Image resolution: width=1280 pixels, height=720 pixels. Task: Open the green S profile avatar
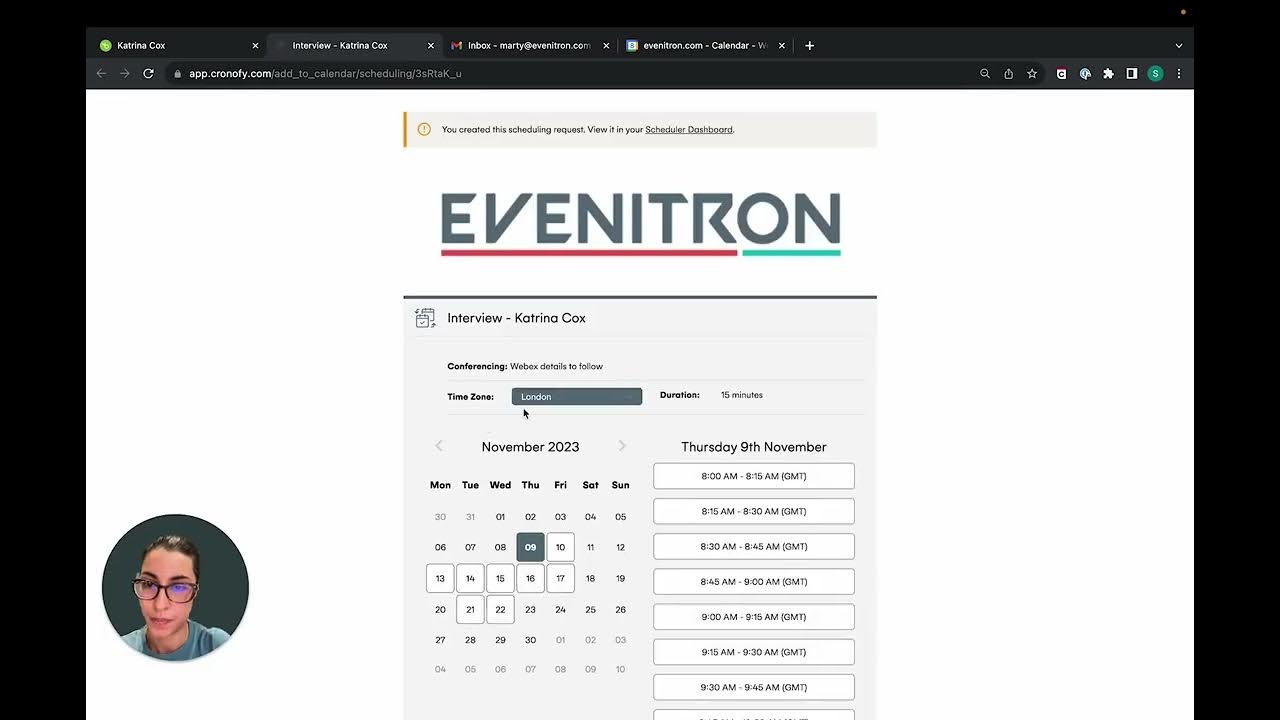point(1155,73)
